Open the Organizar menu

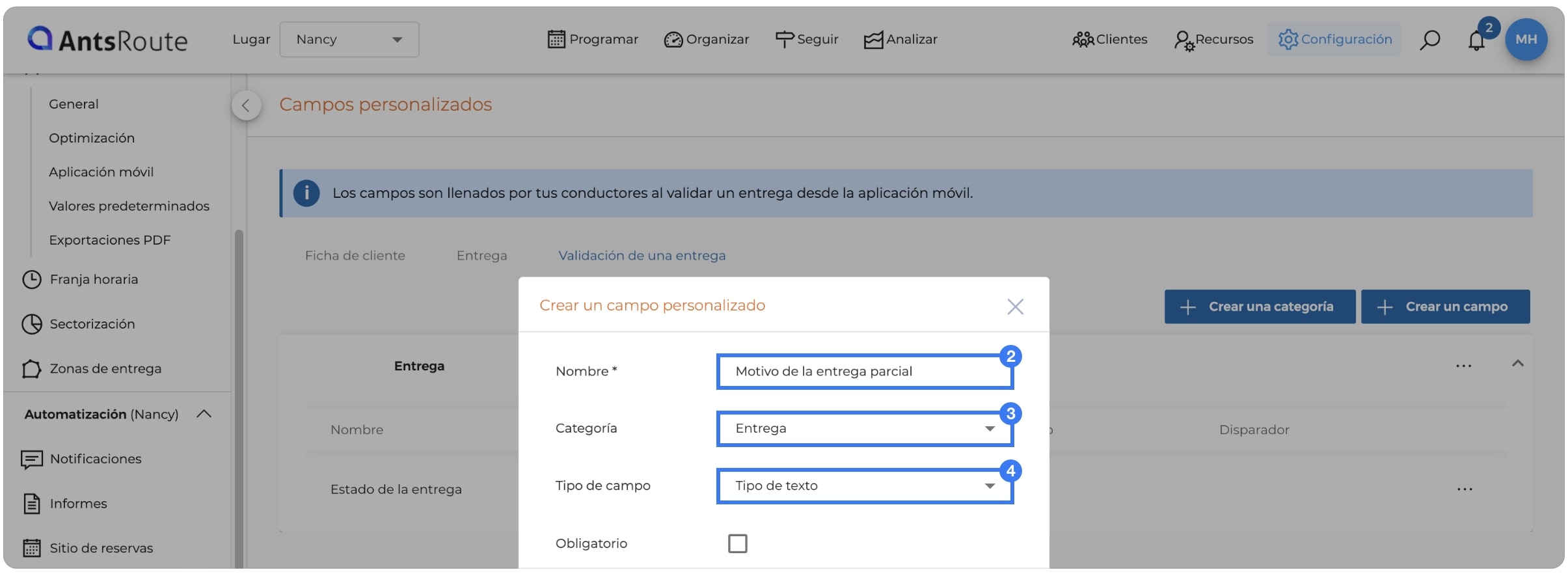[x=707, y=39]
